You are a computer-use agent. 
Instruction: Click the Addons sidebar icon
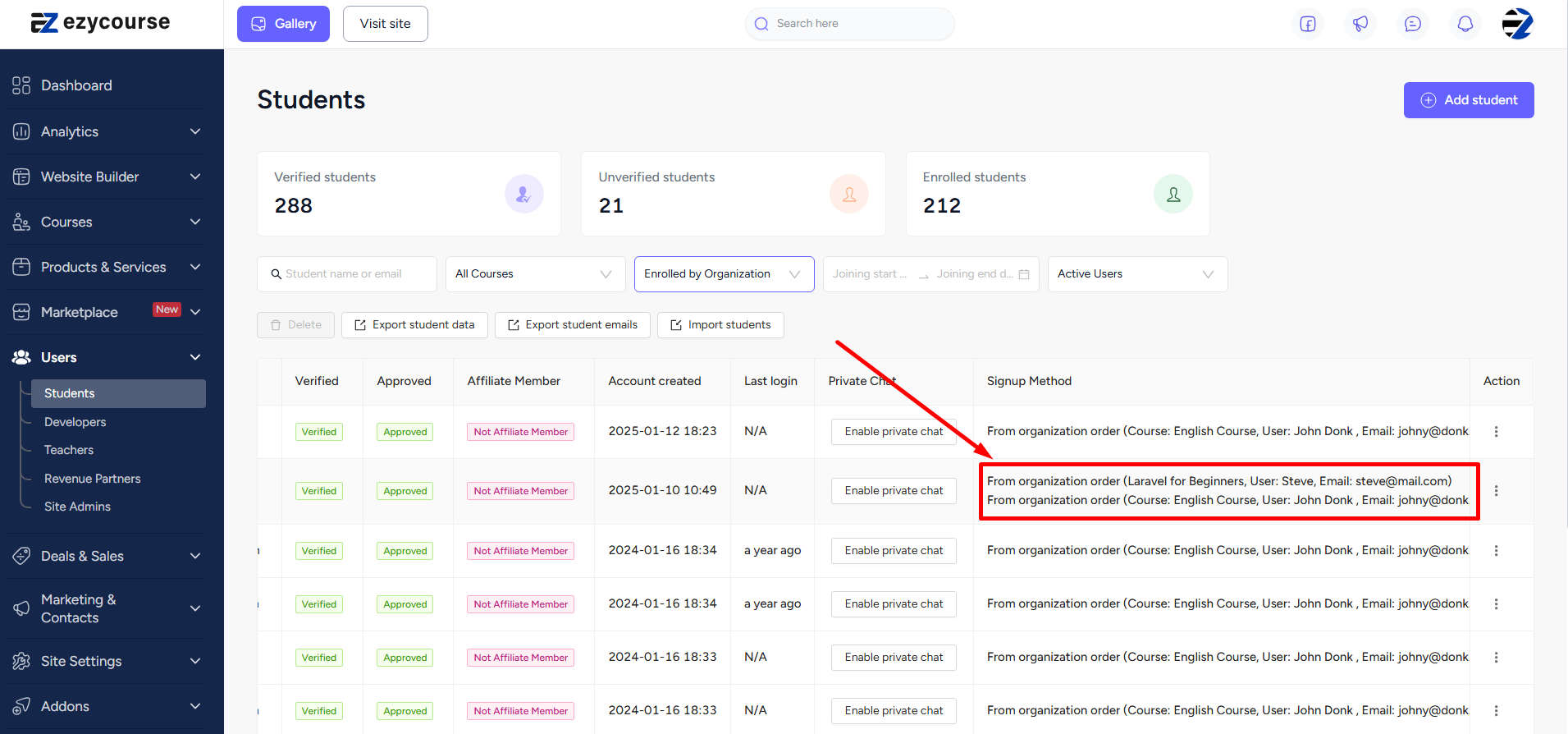21,706
